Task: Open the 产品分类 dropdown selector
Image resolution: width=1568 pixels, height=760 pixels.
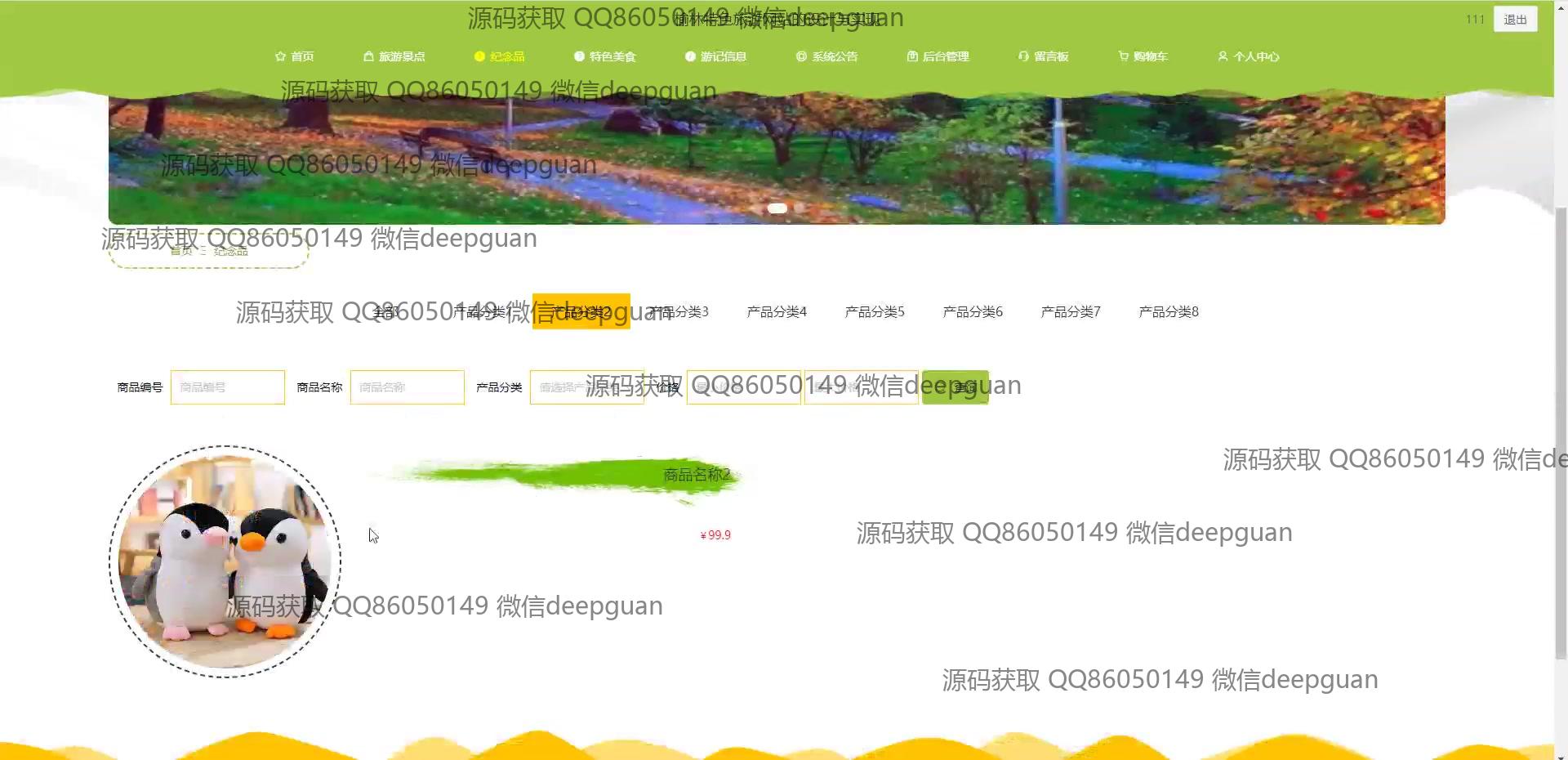Action: pos(587,387)
